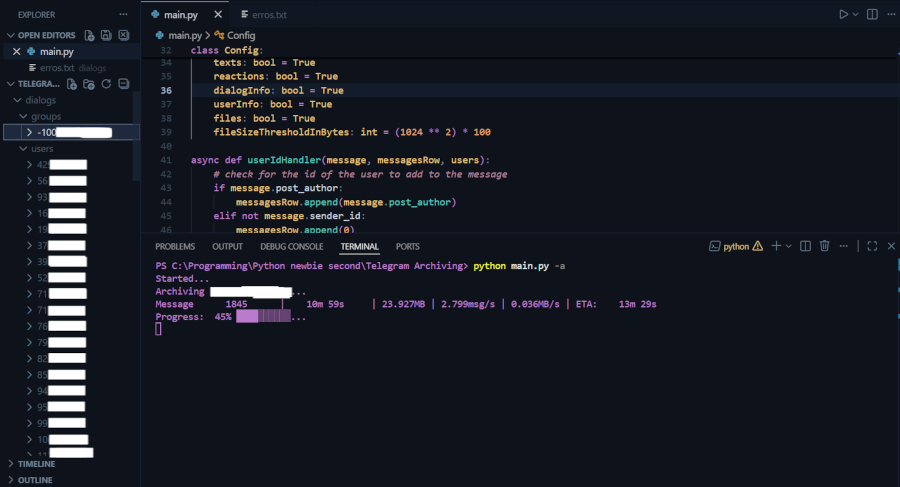The width and height of the screenshot is (900, 487).
Task: Click the terminal cursor prompt box
Action: click(x=158, y=329)
